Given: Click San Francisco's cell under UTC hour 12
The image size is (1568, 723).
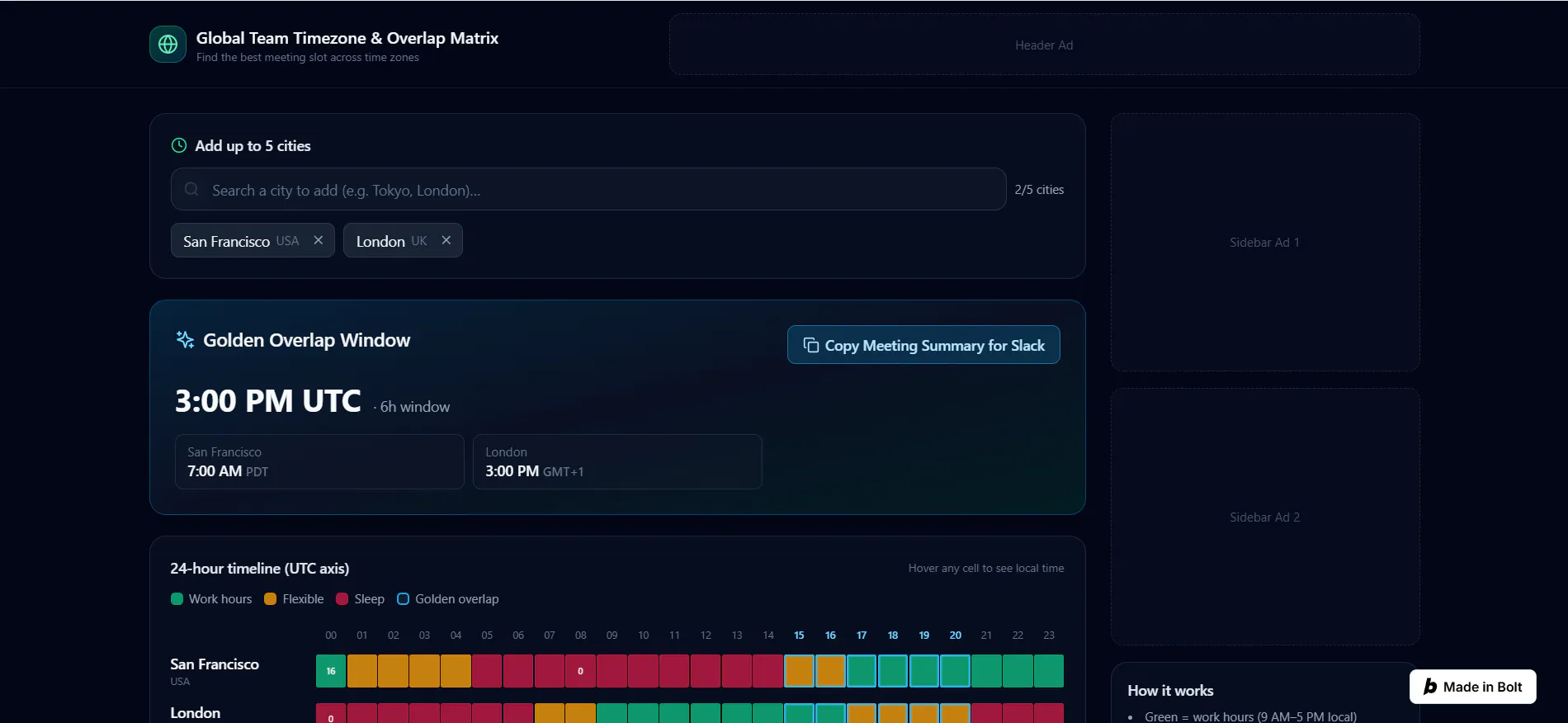Looking at the screenshot, I should tap(706, 671).
